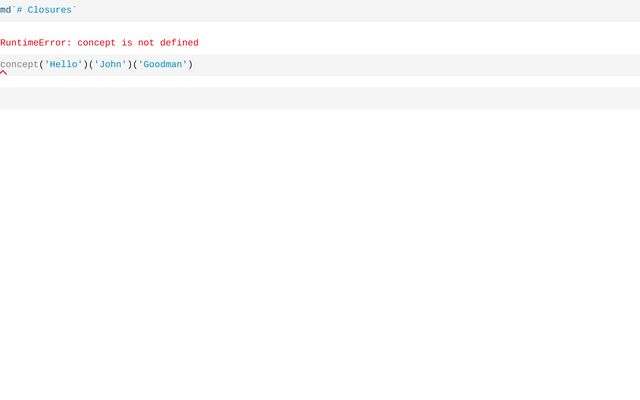Place cursor in the 'Goodman' string
The image size is (640, 400).
click(162, 65)
